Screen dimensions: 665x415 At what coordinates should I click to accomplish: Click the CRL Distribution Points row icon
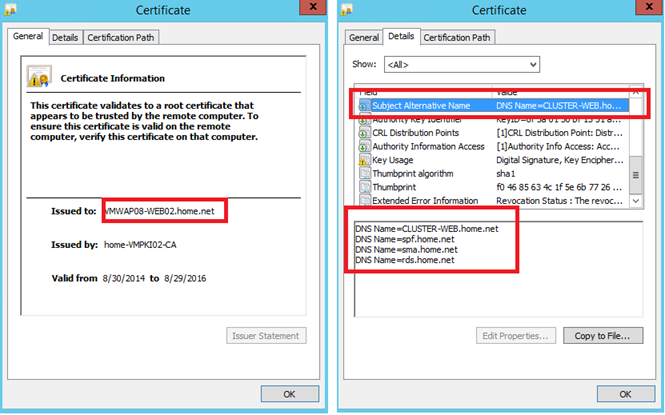(364, 133)
